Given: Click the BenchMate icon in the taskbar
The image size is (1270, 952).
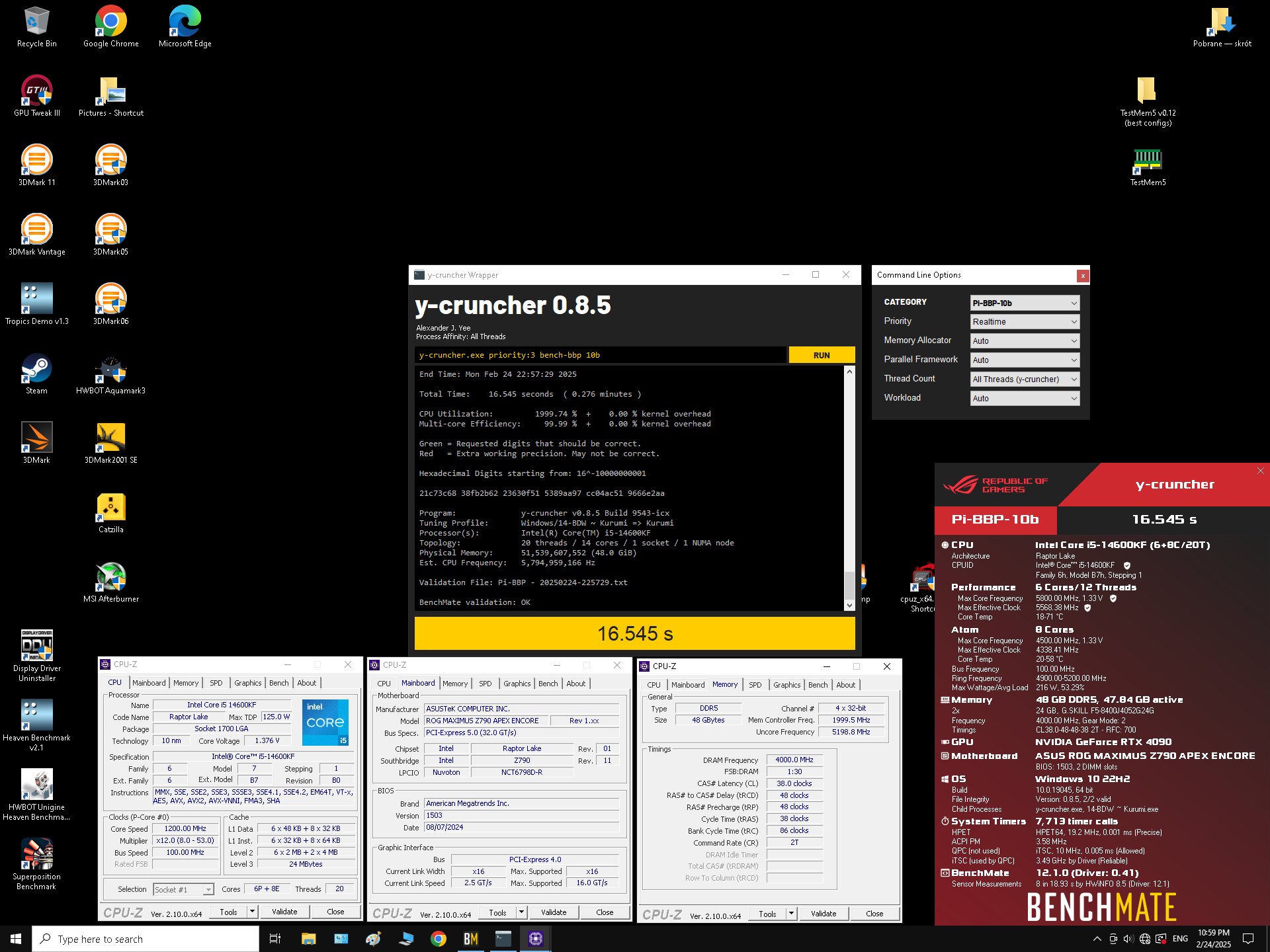Looking at the screenshot, I should (470, 938).
